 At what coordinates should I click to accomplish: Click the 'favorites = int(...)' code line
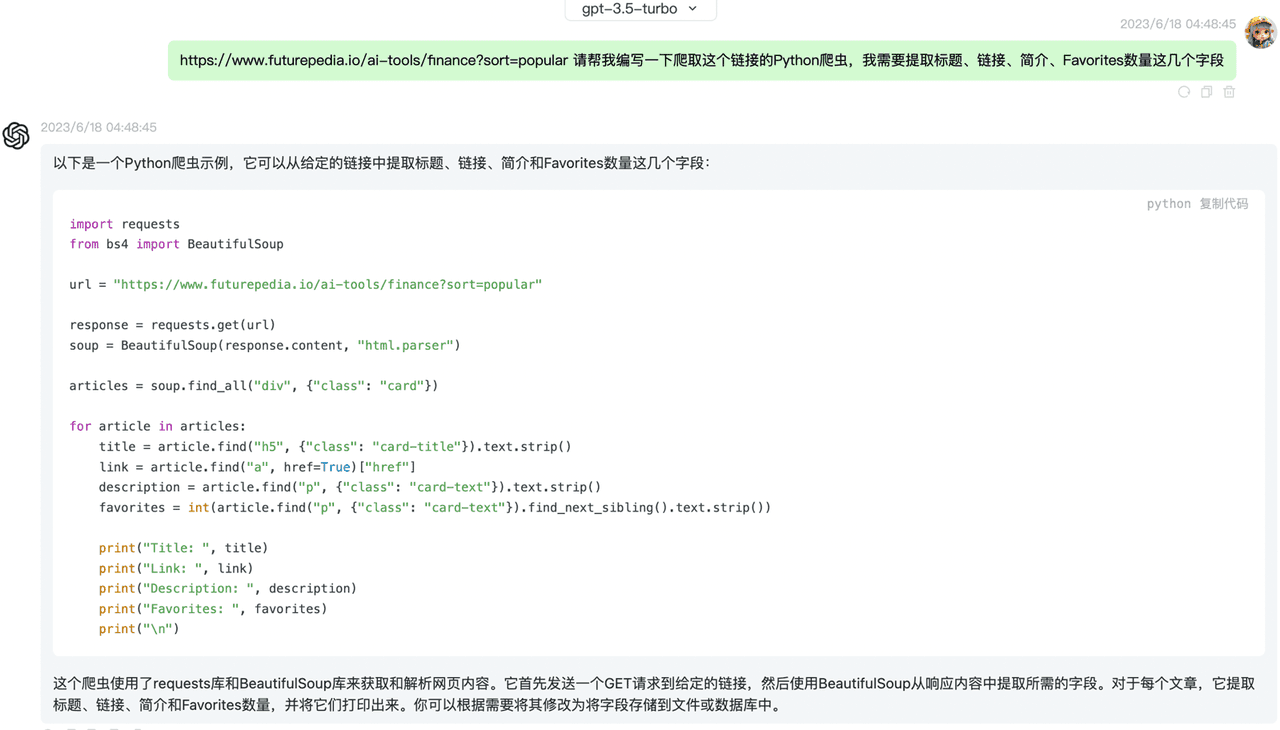click(x=435, y=508)
